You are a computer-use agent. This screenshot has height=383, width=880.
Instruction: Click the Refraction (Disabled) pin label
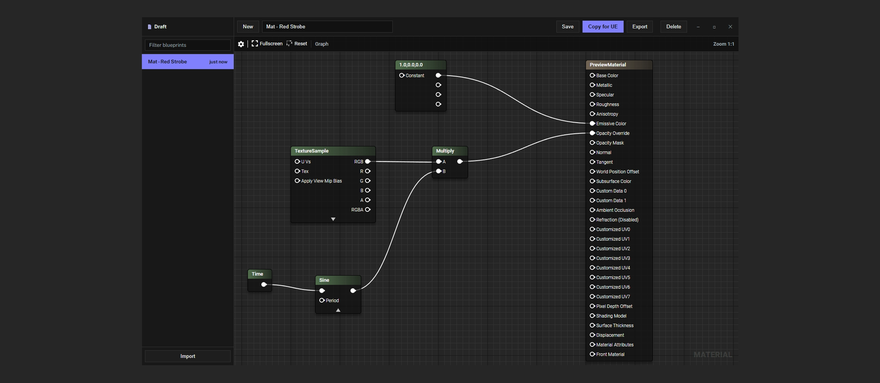point(617,220)
